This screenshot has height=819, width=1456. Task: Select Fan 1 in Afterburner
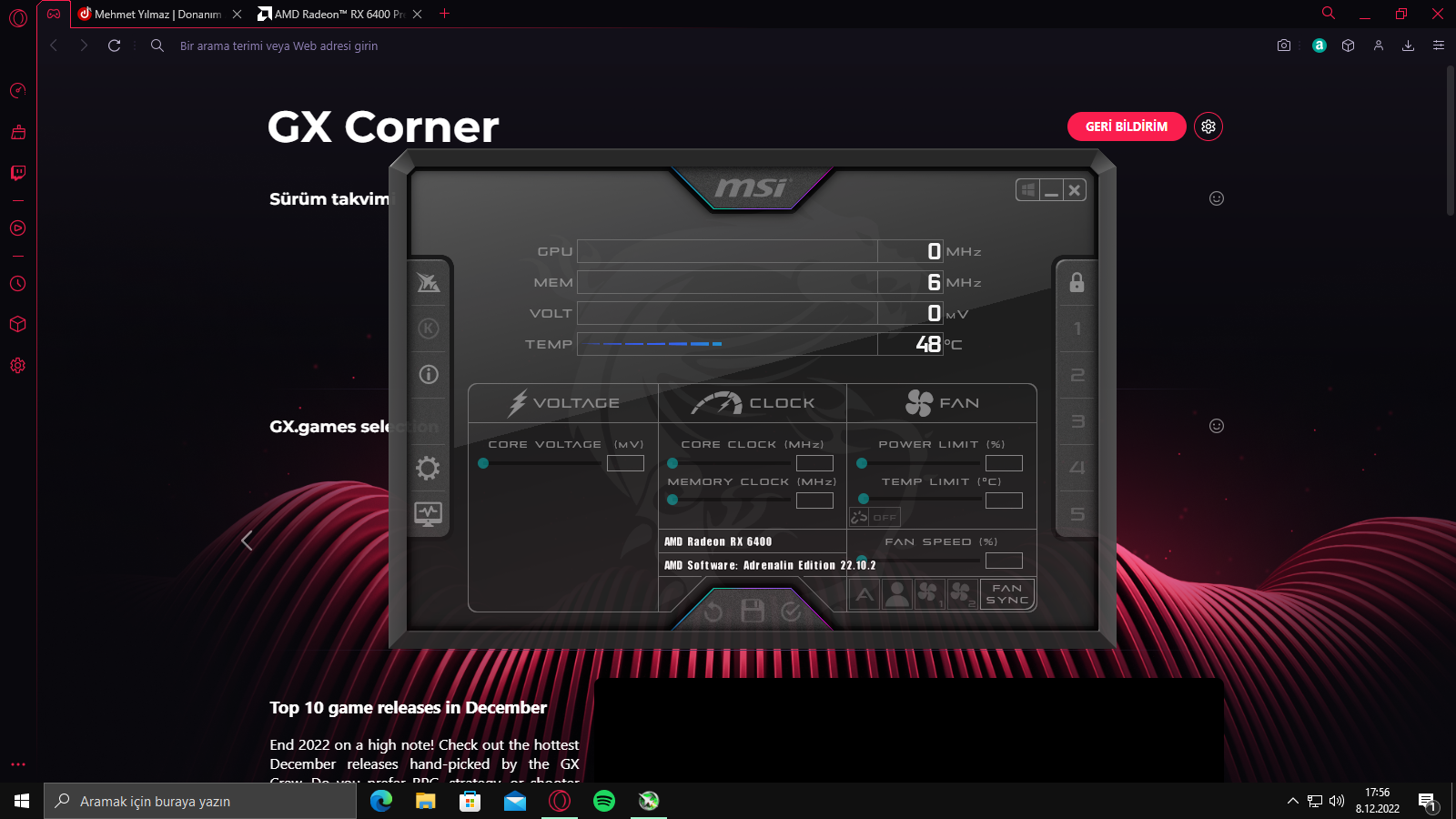point(929,594)
